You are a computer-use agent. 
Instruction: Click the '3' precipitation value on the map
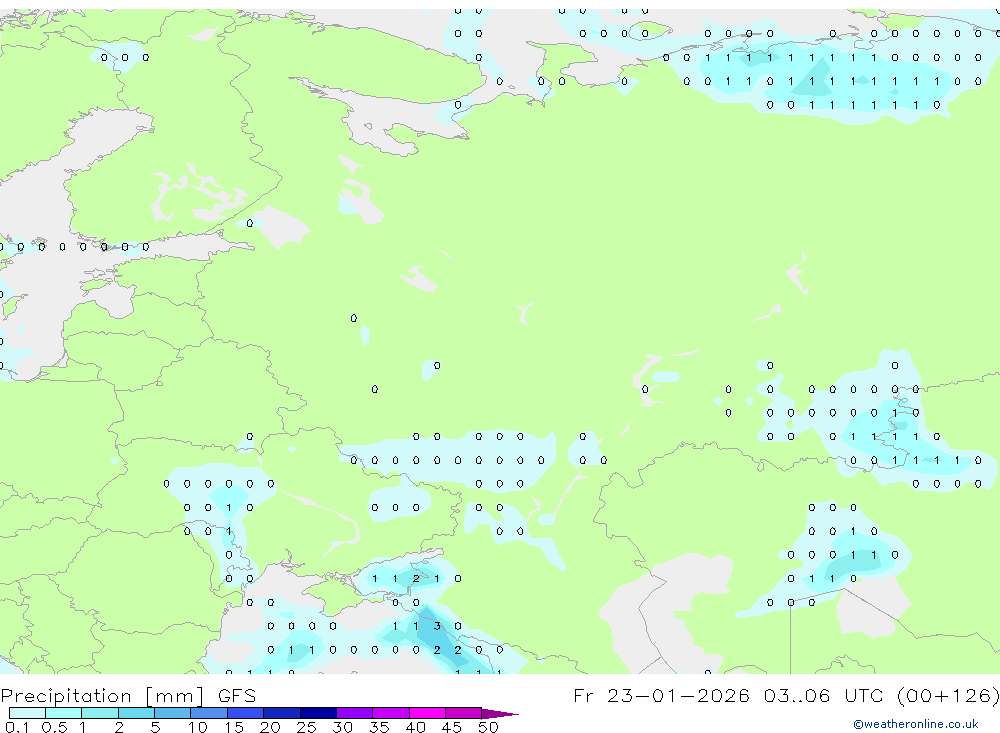pyautogui.click(x=437, y=626)
